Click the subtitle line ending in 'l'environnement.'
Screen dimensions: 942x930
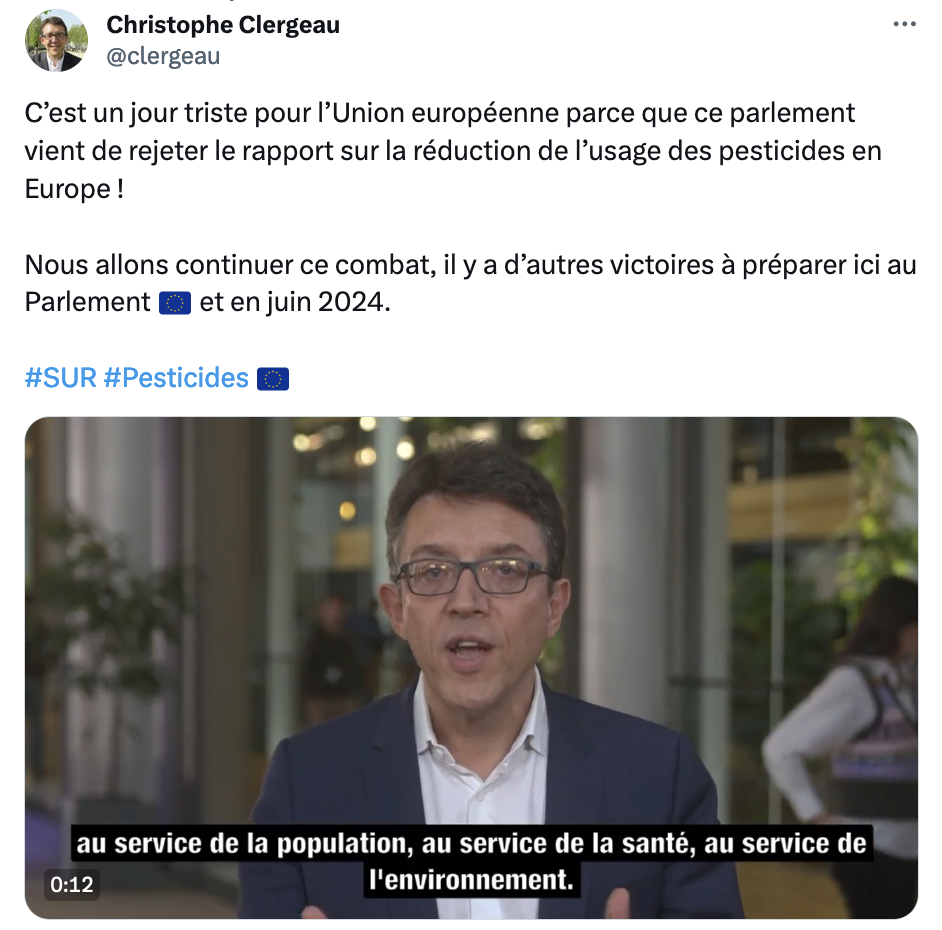pos(472,880)
